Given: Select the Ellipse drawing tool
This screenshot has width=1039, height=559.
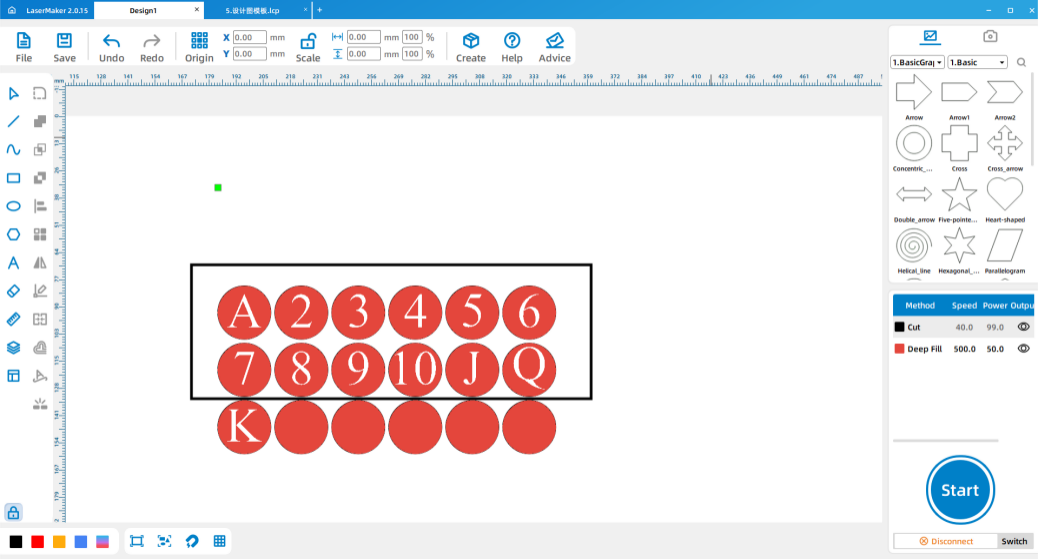Looking at the screenshot, I should coord(14,206).
